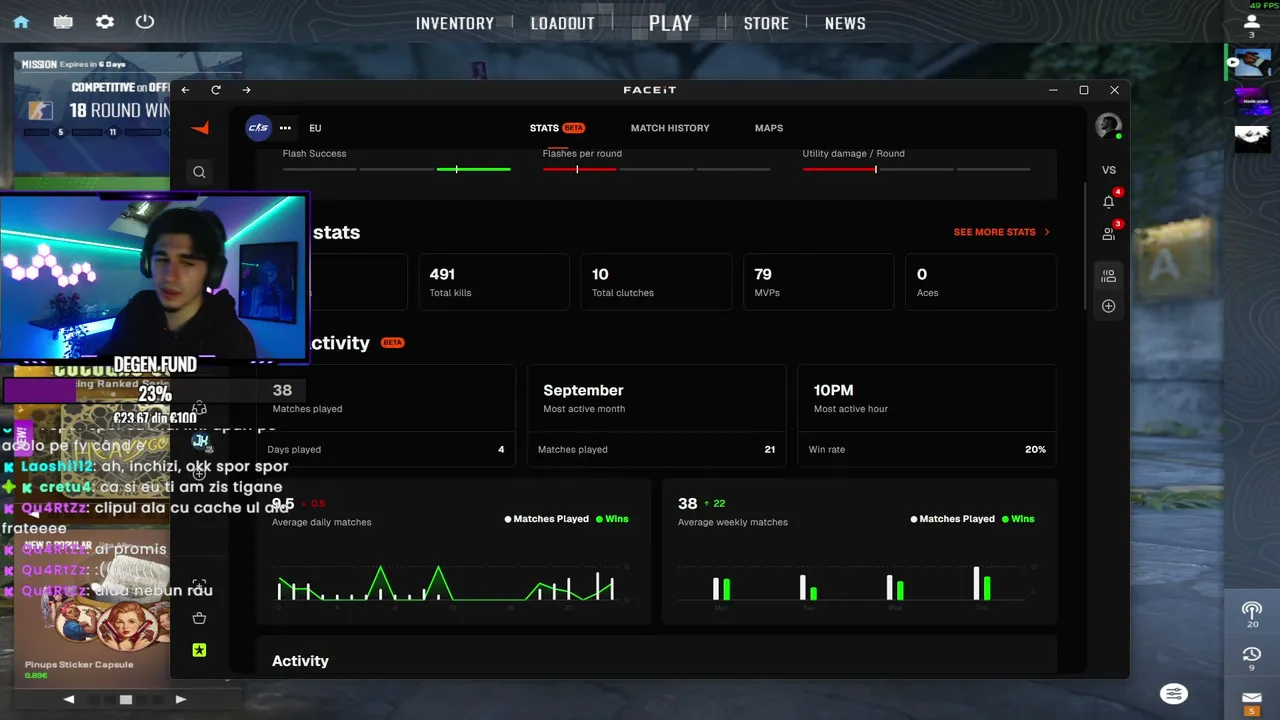This screenshot has width=1280, height=720.
Task: Click the orange FACEIT logo in sidebar
Action: coord(200,128)
